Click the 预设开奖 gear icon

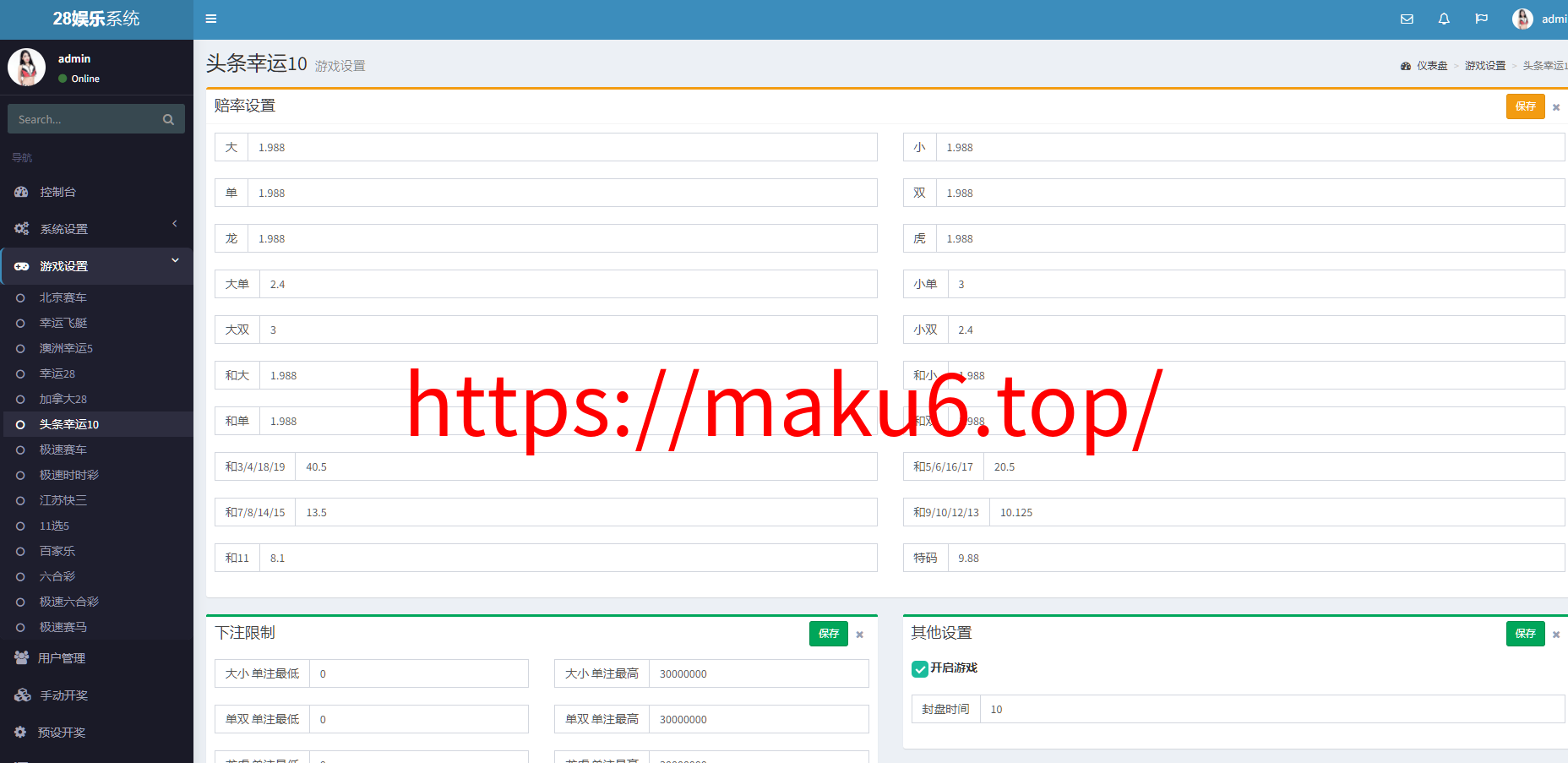coord(20,733)
